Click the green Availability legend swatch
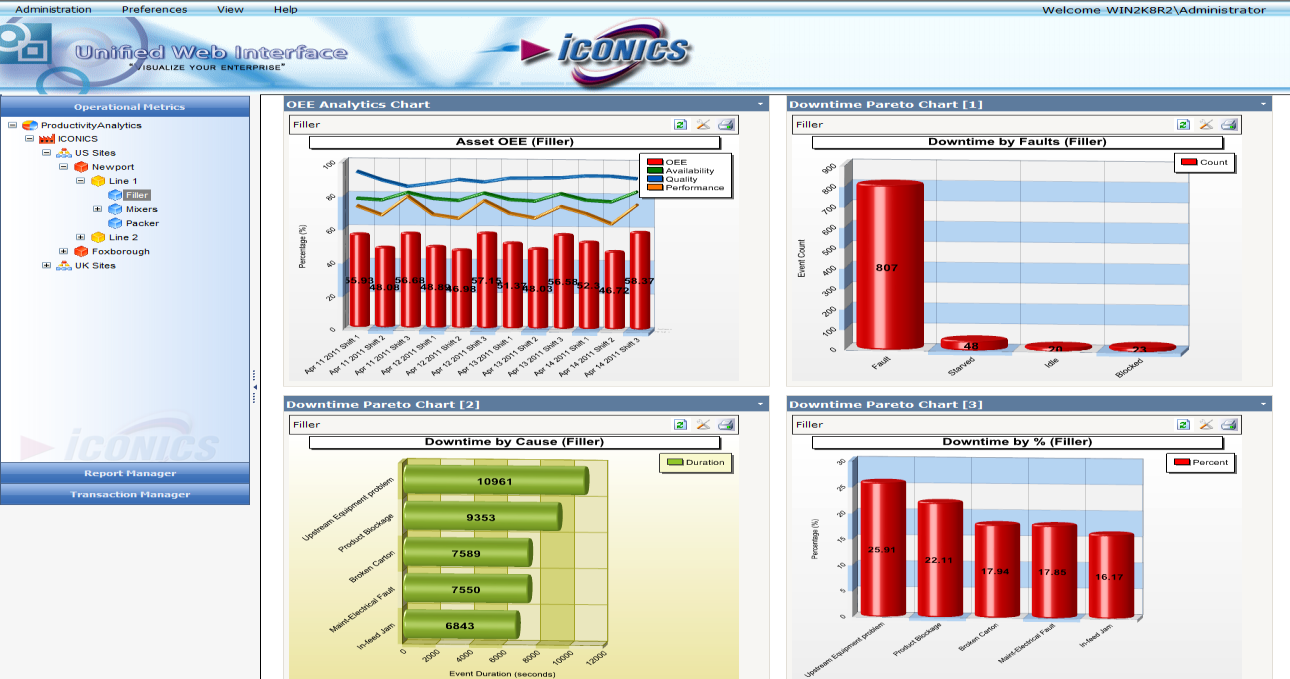The height and width of the screenshot is (679, 1290). (654, 171)
